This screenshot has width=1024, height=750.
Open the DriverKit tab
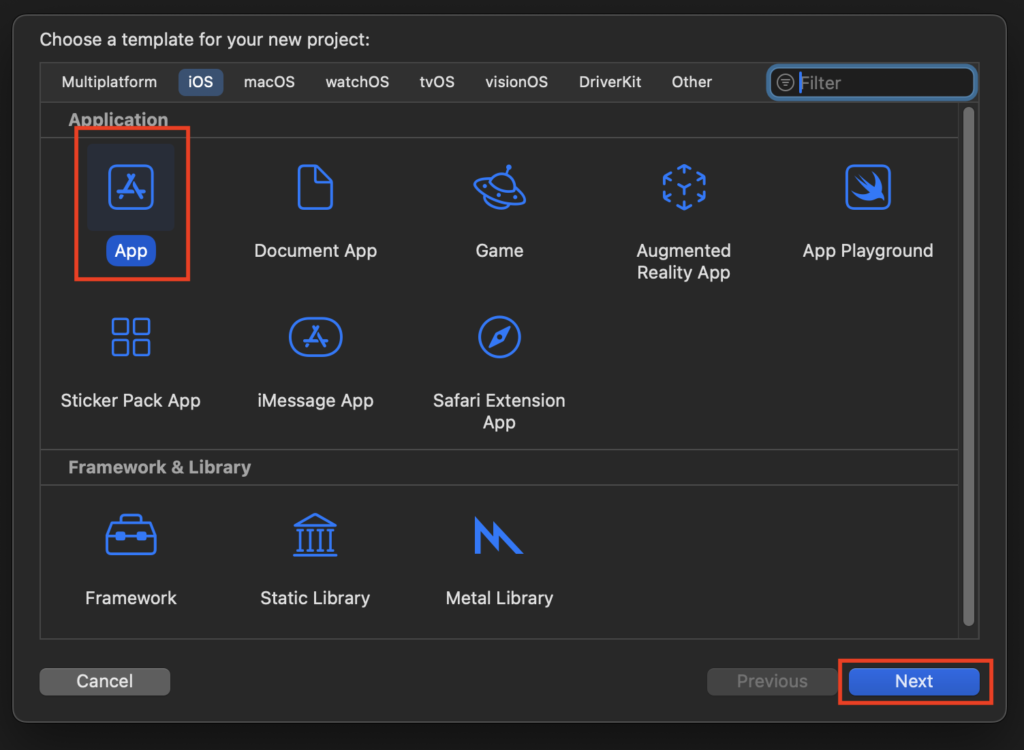tap(610, 82)
